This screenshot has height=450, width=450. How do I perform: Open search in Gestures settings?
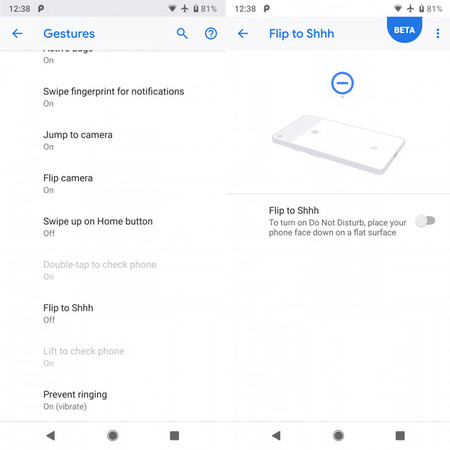(x=182, y=33)
